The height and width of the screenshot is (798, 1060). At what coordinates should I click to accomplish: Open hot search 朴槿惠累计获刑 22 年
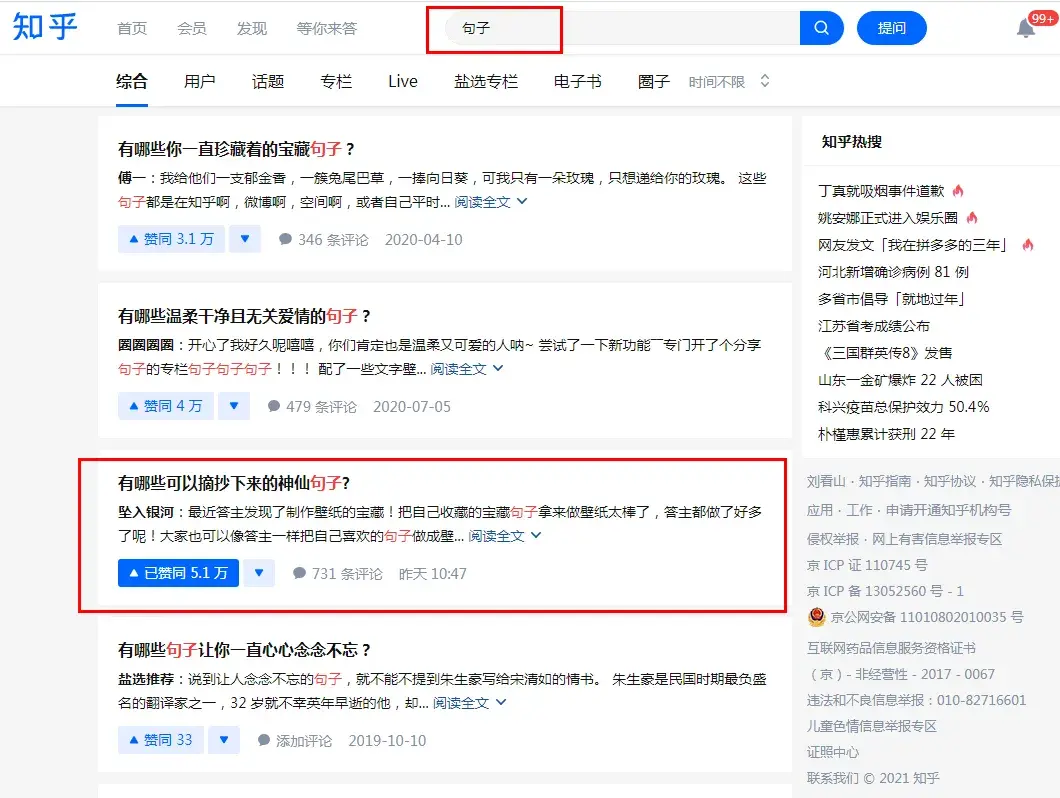(886, 434)
